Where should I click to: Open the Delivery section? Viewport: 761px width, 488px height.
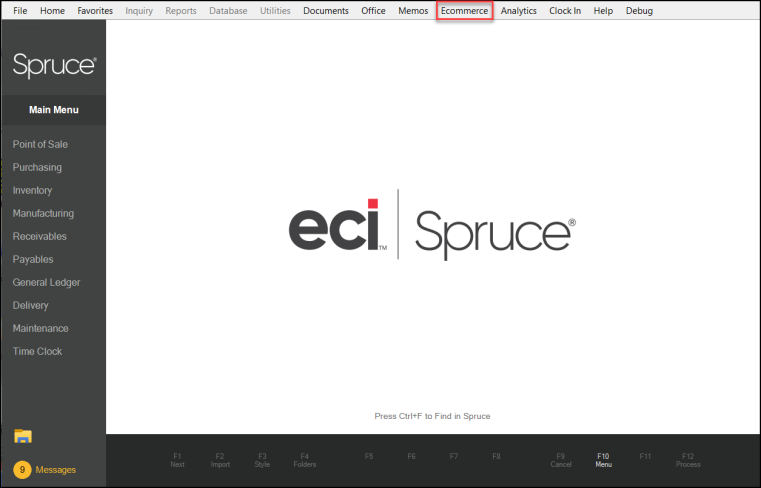tap(31, 305)
